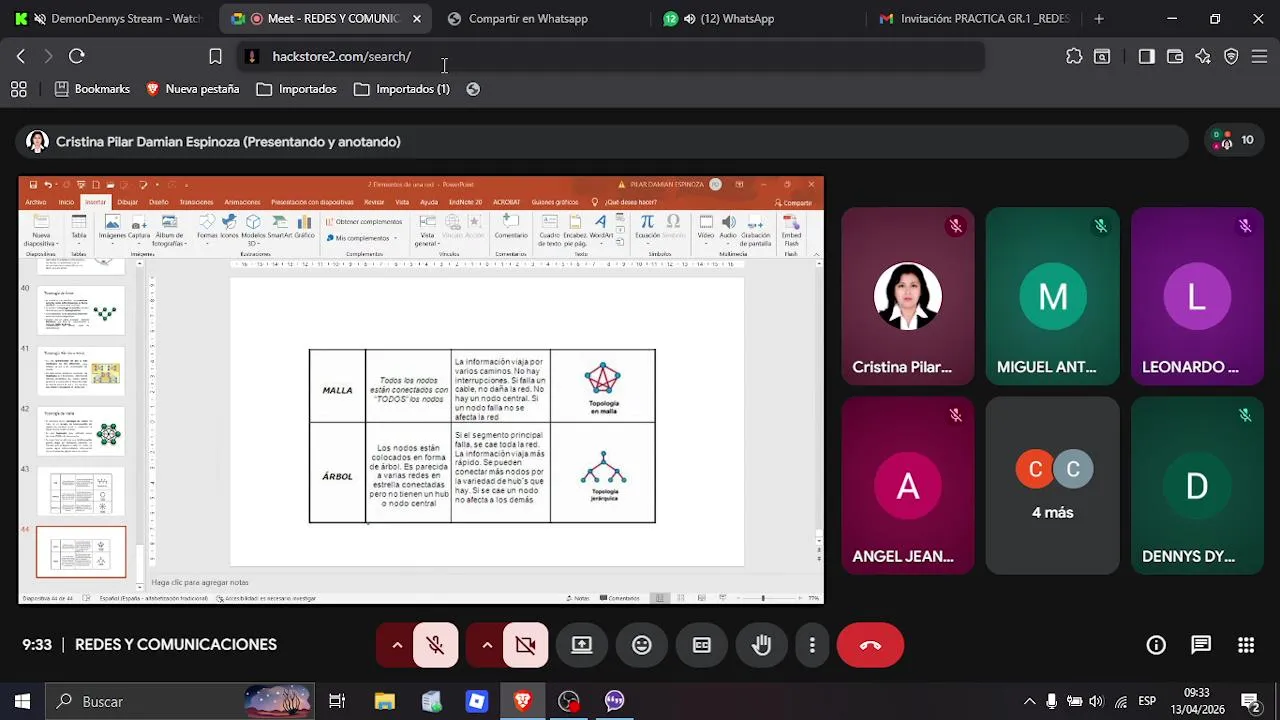This screenshot has width=1280, height=720.
Task: Switch to DemonDennys Stream browser tab
Action: point(107,18)
